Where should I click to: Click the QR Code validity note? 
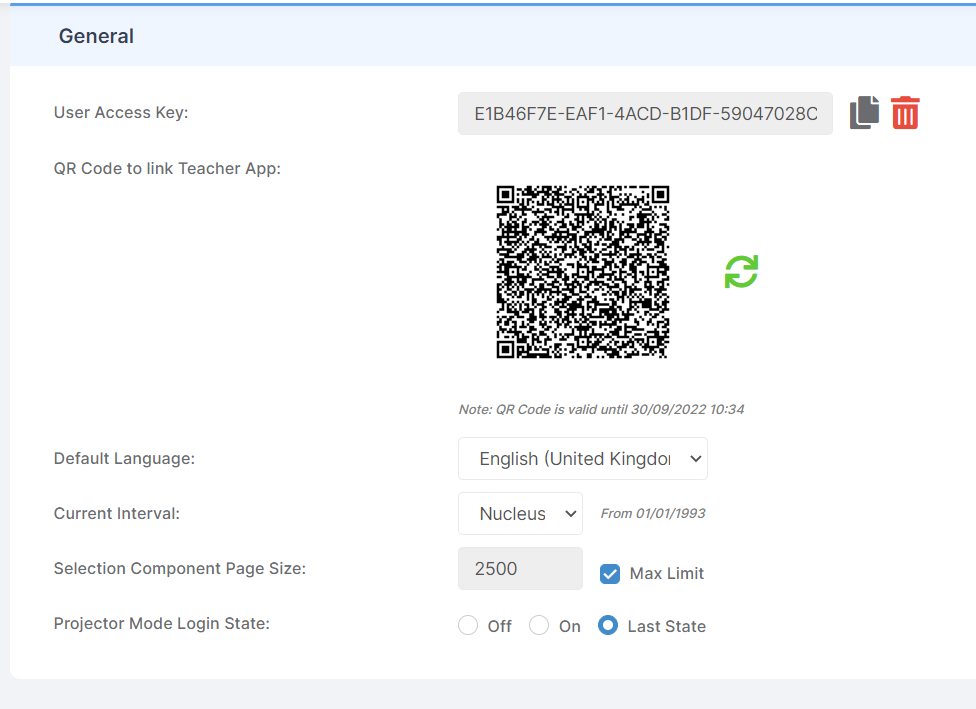tap(601, 410)
